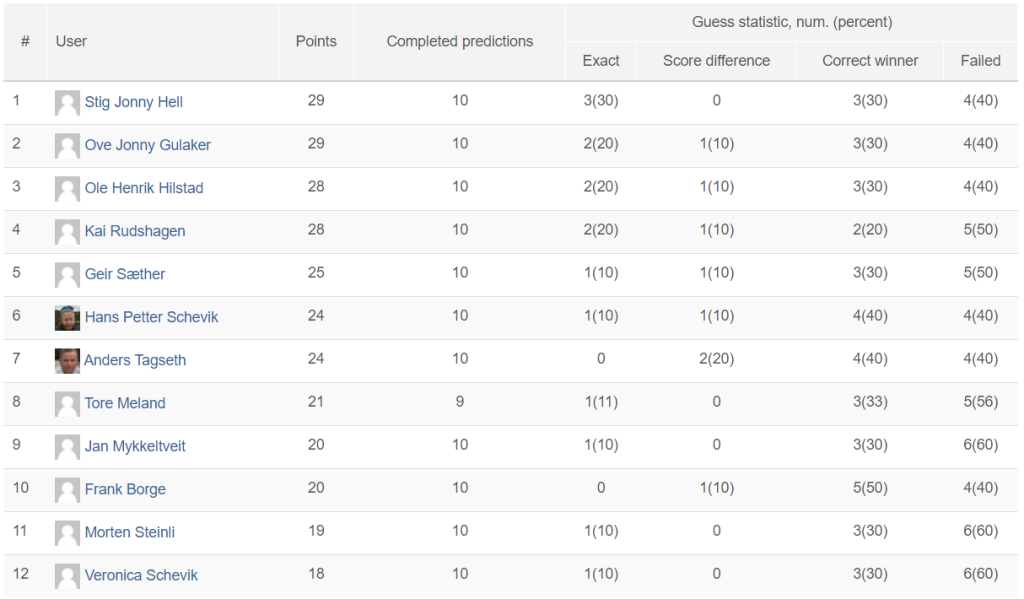Click Stig Jonny Hell's avatar icon
This screenshot has height=599, width=1024.
(67, 103)
